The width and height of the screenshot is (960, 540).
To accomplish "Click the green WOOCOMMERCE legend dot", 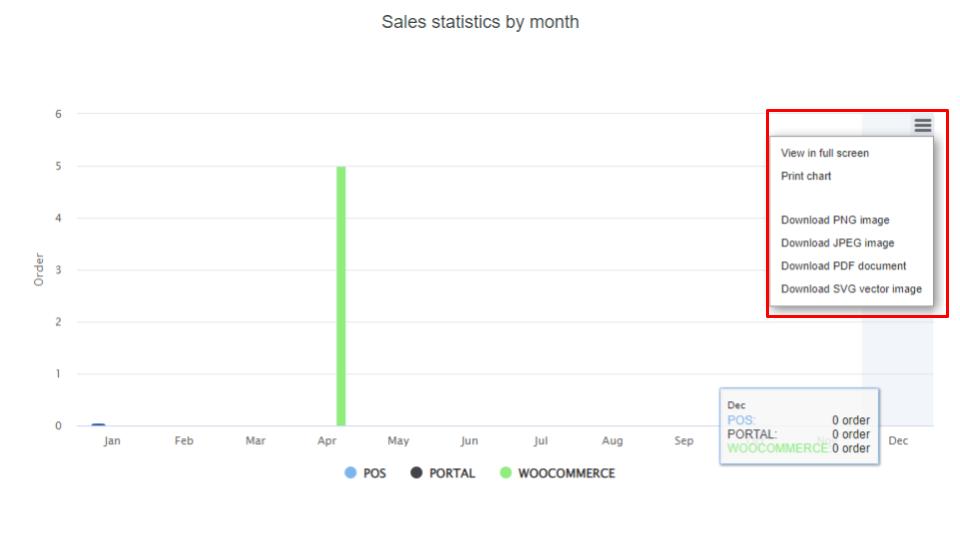I will point(506,473).
